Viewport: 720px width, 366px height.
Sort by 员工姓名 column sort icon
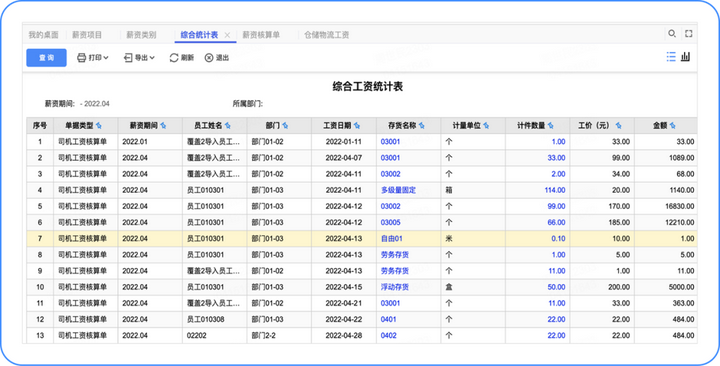point(228,125)
